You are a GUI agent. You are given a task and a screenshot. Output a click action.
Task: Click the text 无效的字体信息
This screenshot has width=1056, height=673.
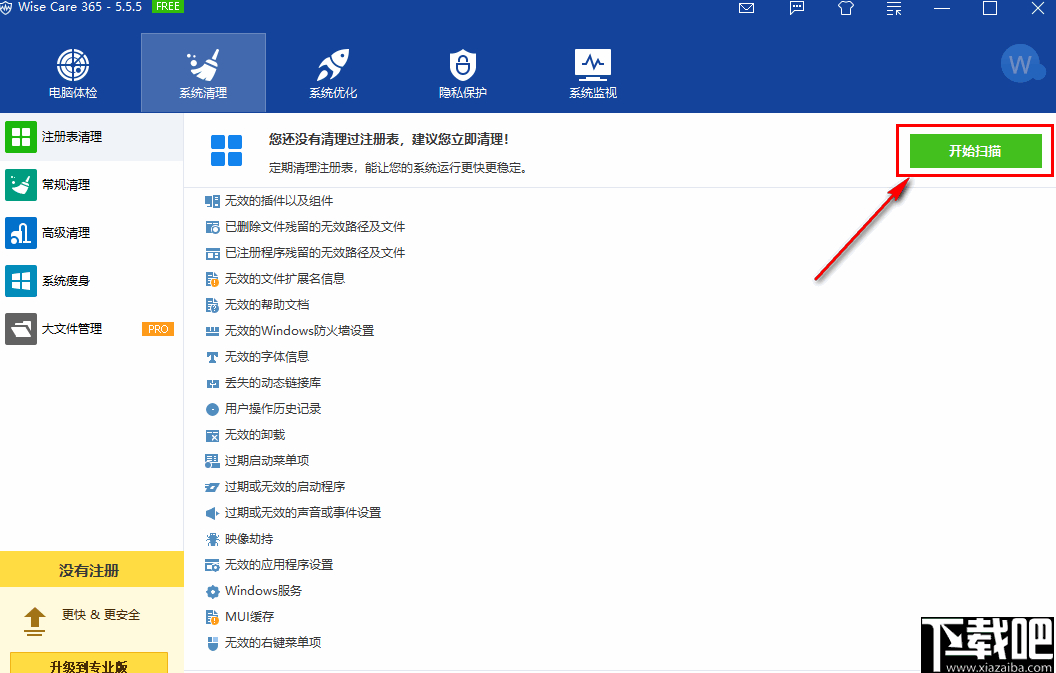[267, 356]
